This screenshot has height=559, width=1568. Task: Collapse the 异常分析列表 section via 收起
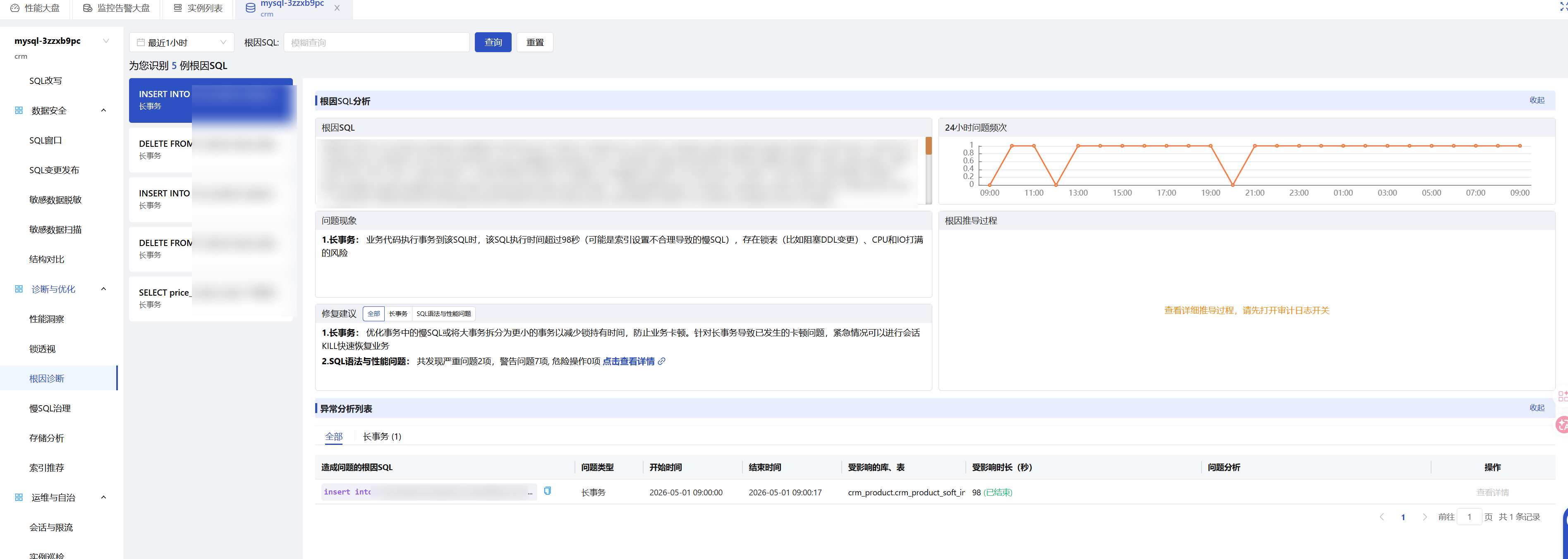coord(1537,408)
